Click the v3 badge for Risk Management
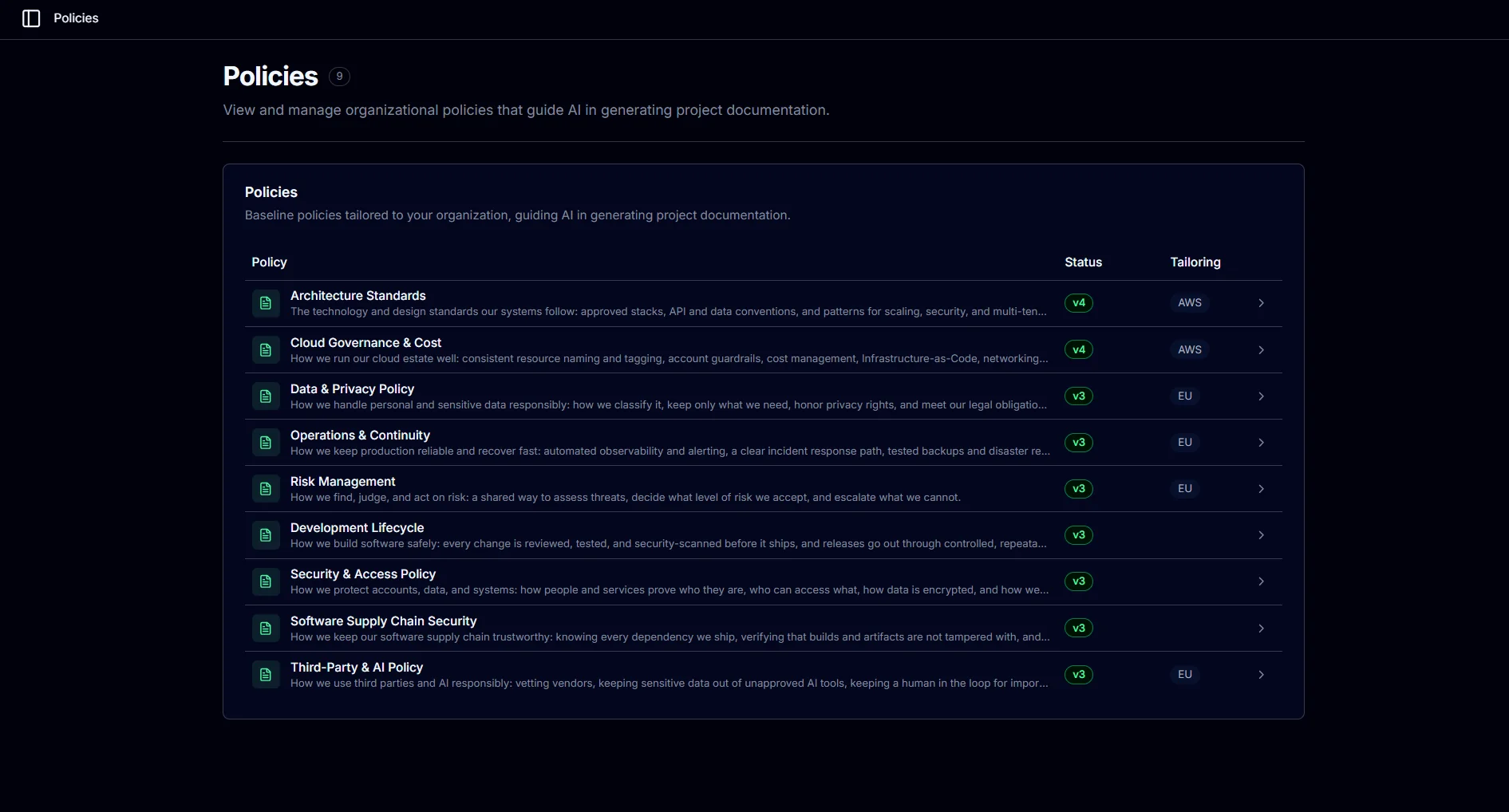Image resolution: width=1509 pixels, height=812 pixels. [1079, 489]
